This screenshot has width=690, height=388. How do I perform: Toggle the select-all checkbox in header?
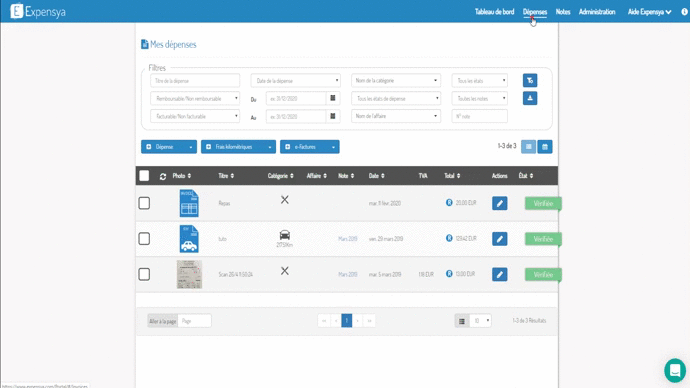[x=144, y=176]
